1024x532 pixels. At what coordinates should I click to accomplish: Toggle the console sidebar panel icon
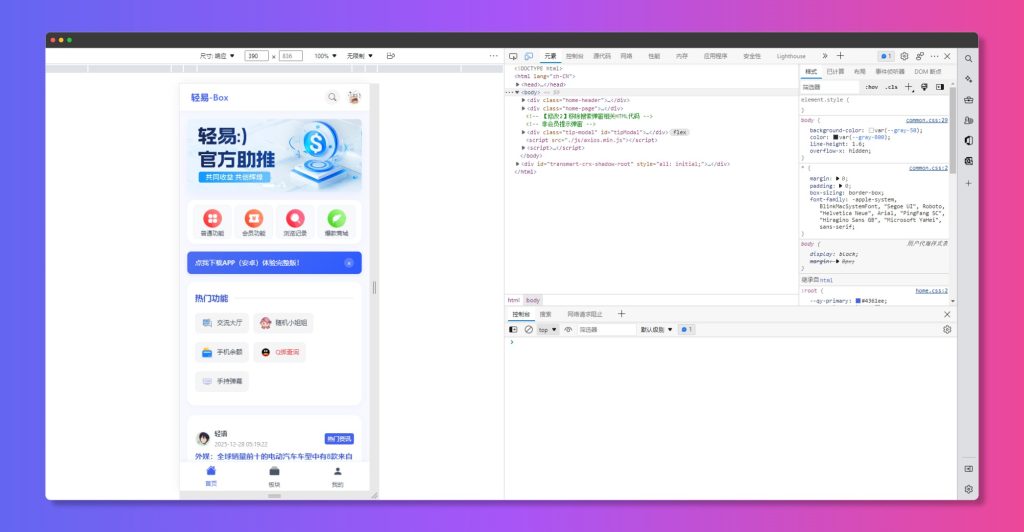tap(513, 329)
